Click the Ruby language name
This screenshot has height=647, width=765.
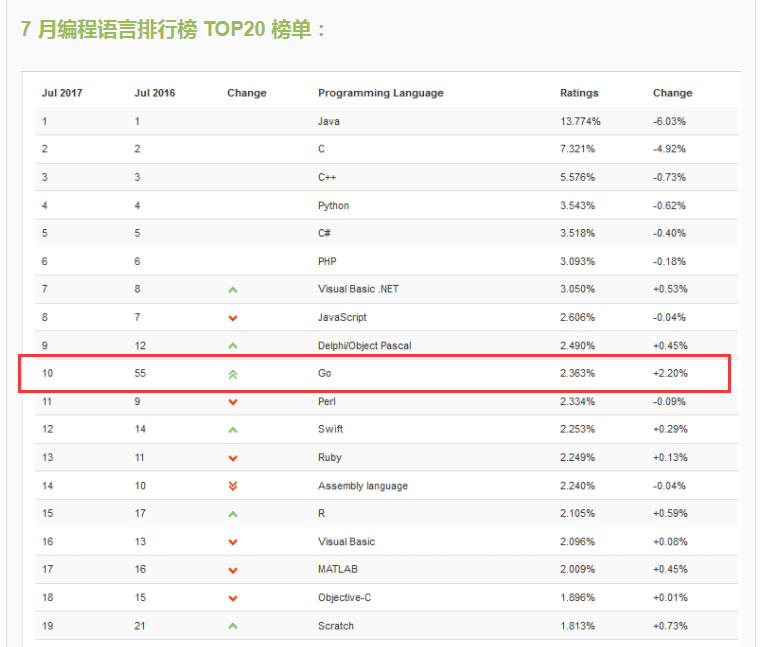(329, 457)
